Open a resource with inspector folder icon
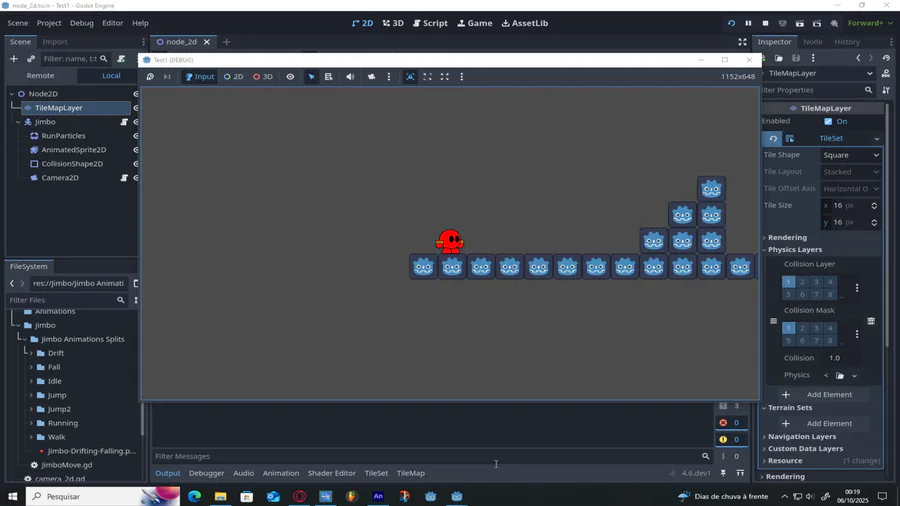The width and height of the screenshot is (900, 506). (x=779, y=58)
